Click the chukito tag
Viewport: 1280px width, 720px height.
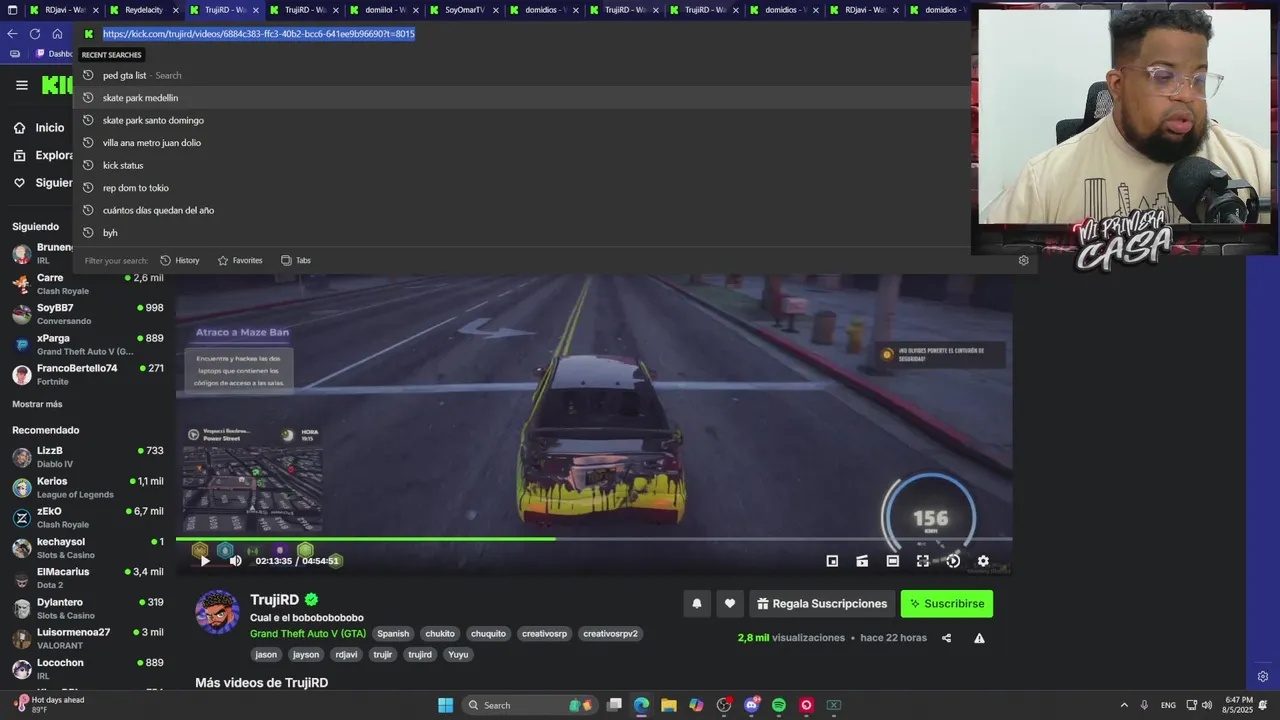click(440, 634)
